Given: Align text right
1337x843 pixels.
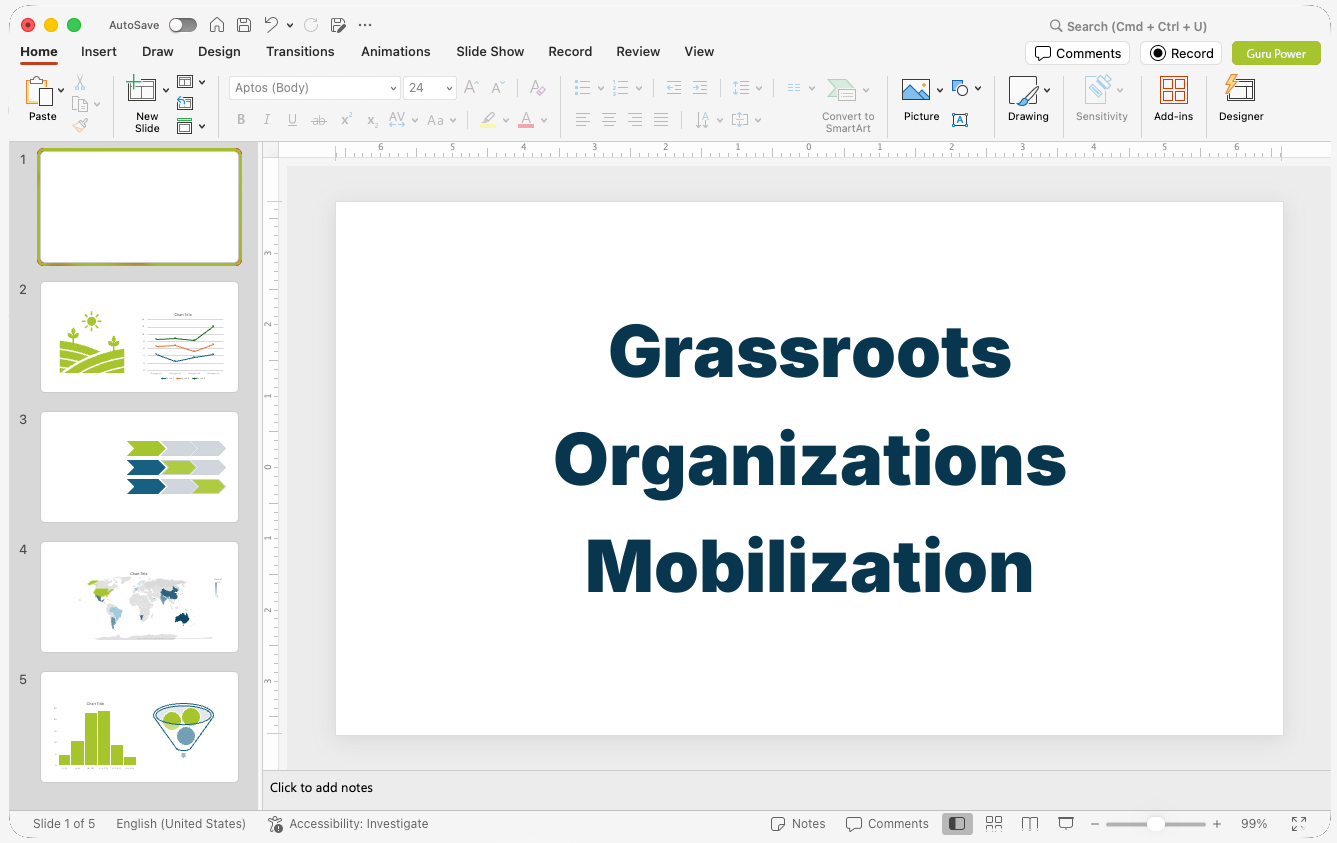Looking at the screenshot, I should [x=634, y=120].
